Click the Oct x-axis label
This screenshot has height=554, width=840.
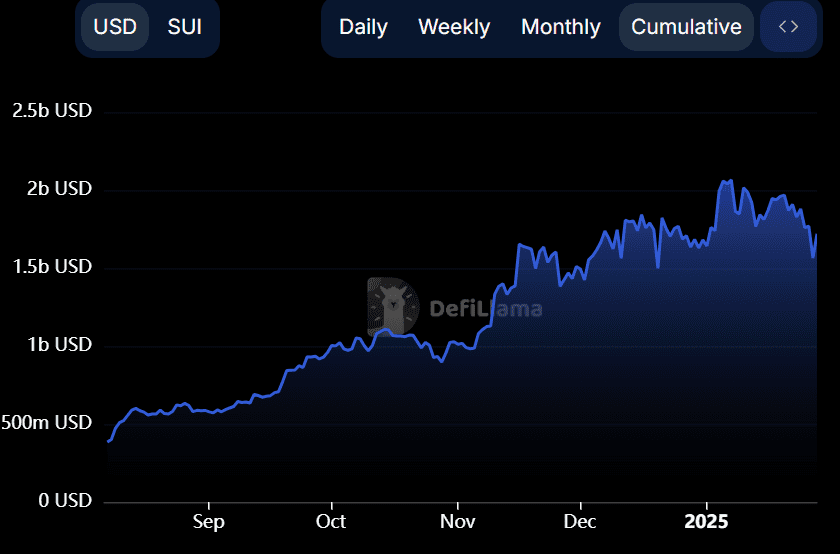[x=331, y=521]
